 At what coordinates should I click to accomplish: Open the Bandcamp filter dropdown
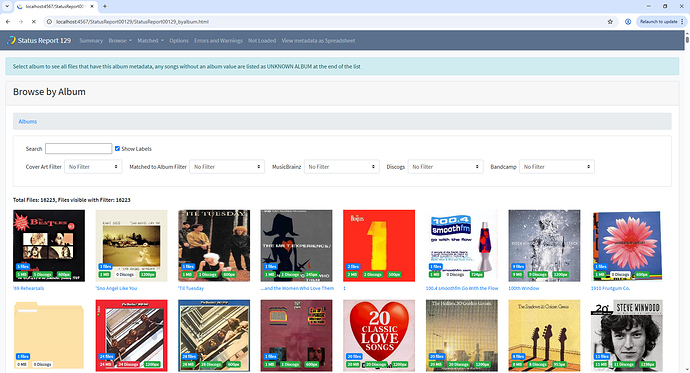pyautogui.click(x=557, y=167)
